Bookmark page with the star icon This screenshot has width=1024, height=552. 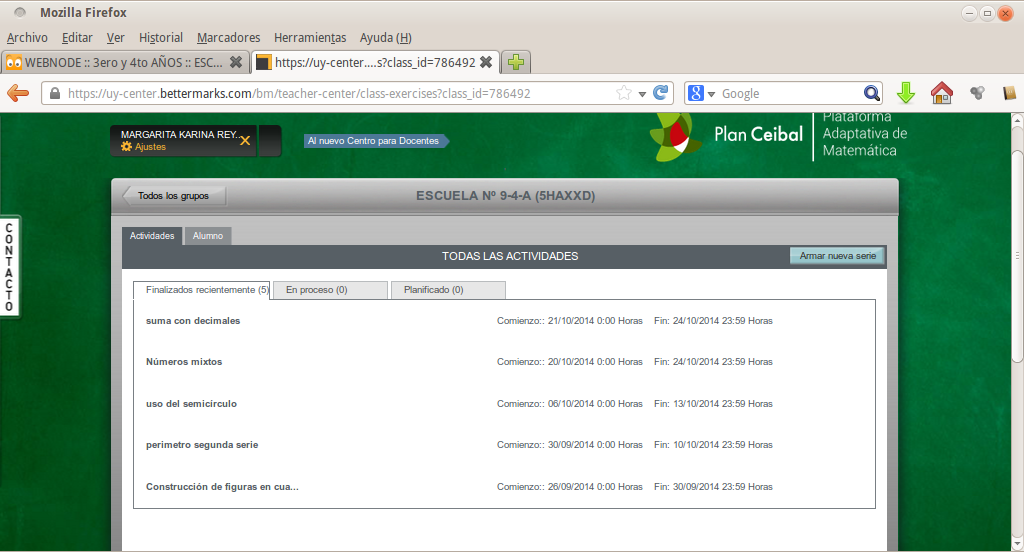click(624, 93)
